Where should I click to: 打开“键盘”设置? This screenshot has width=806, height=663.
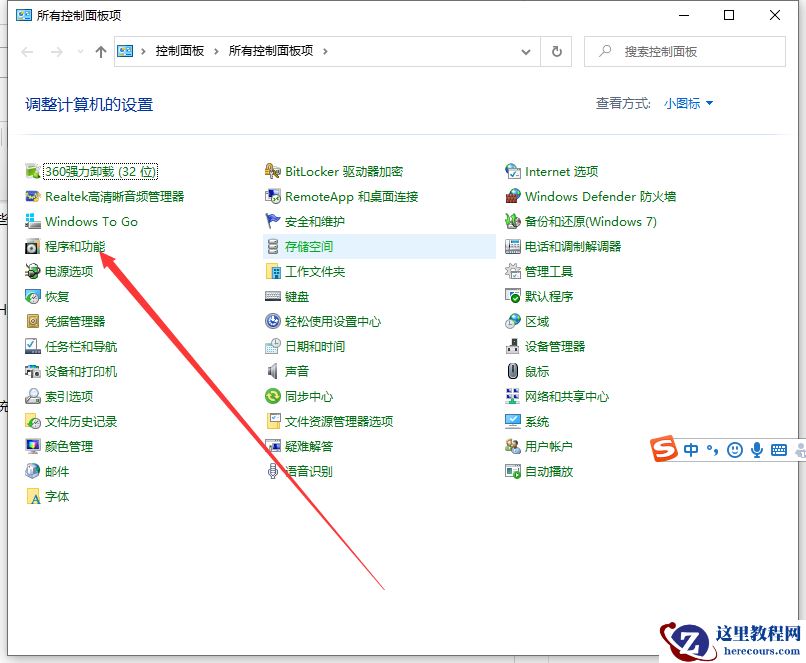(297, 296)
